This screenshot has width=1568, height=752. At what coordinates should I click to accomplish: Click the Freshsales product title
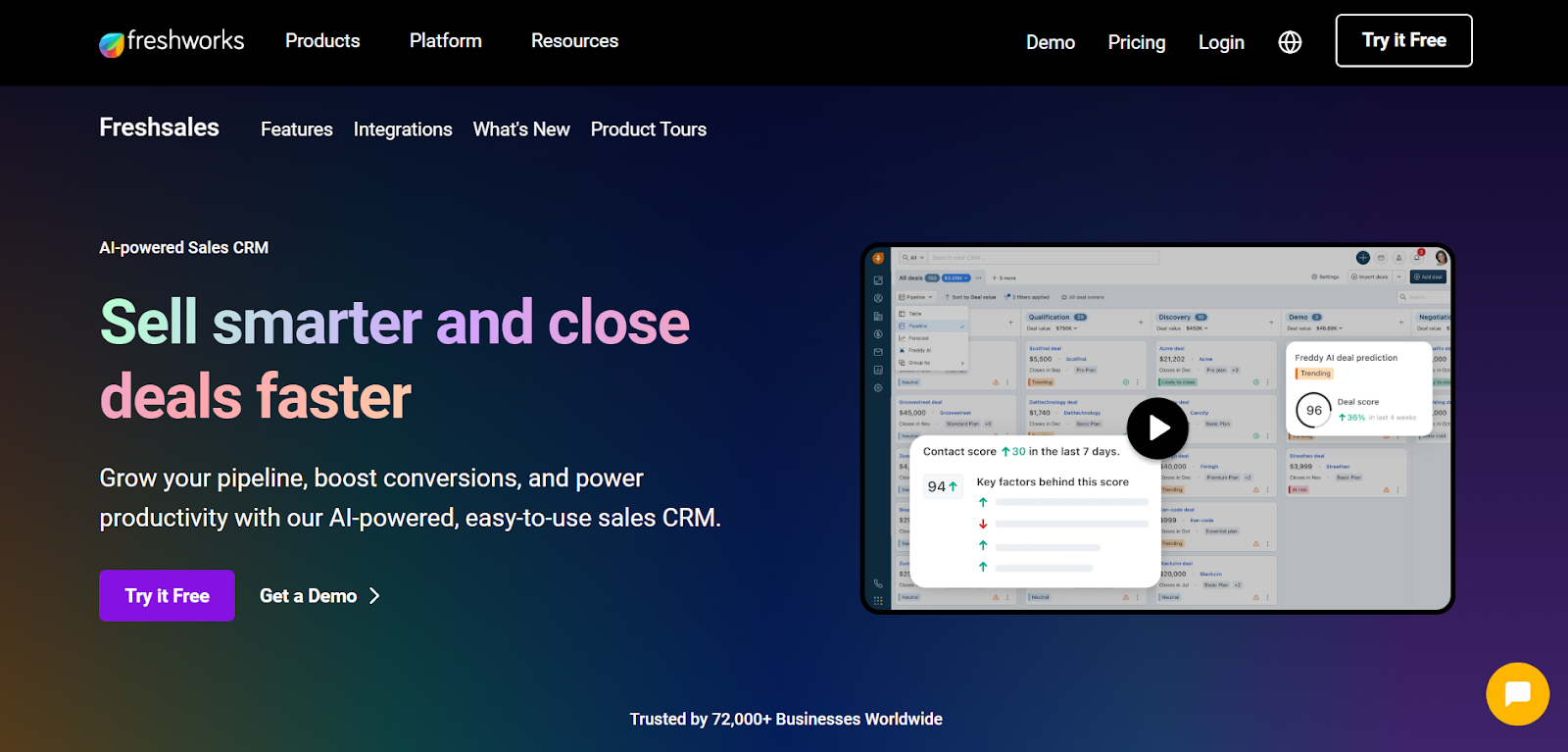tap(159, 127)
